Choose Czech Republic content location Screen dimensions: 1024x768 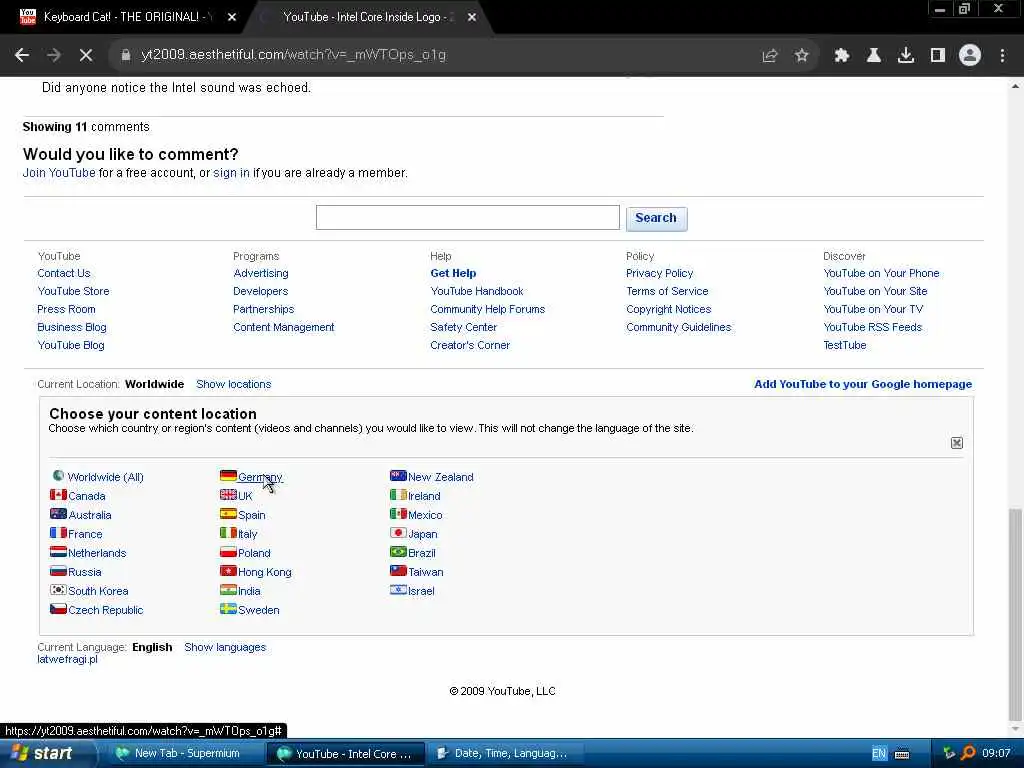click(x=106, y=610)
